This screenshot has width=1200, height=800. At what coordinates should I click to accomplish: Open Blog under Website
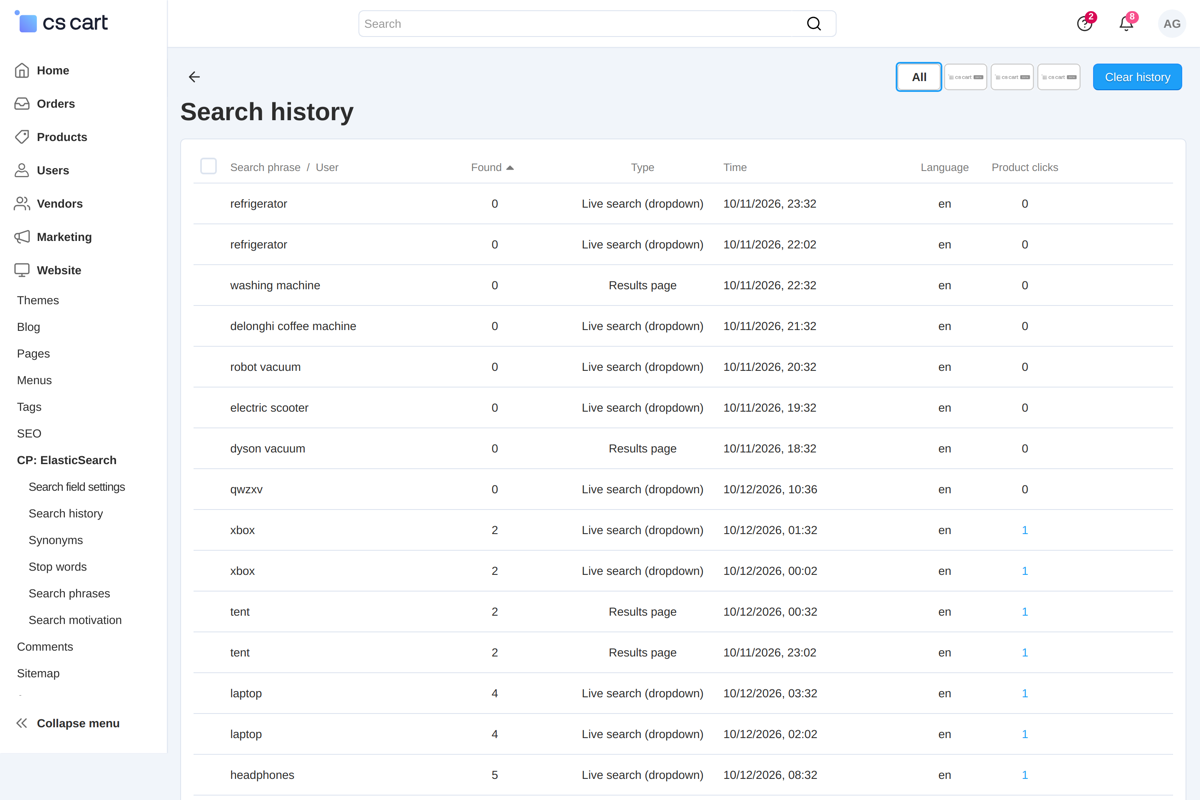[x=29, y=327]
